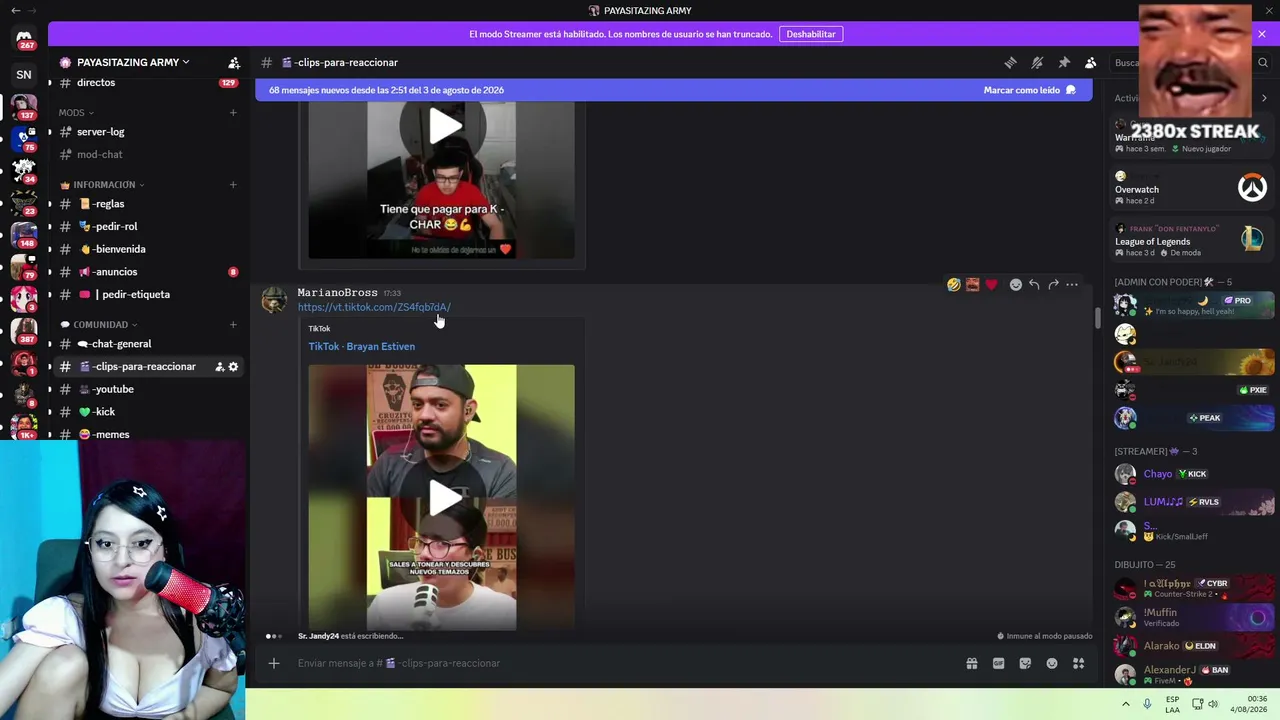This screenshot has width=1280, height=720.
Task: Play the Brayan Estiven TikTok video
Action: click(x=446, y=497)
